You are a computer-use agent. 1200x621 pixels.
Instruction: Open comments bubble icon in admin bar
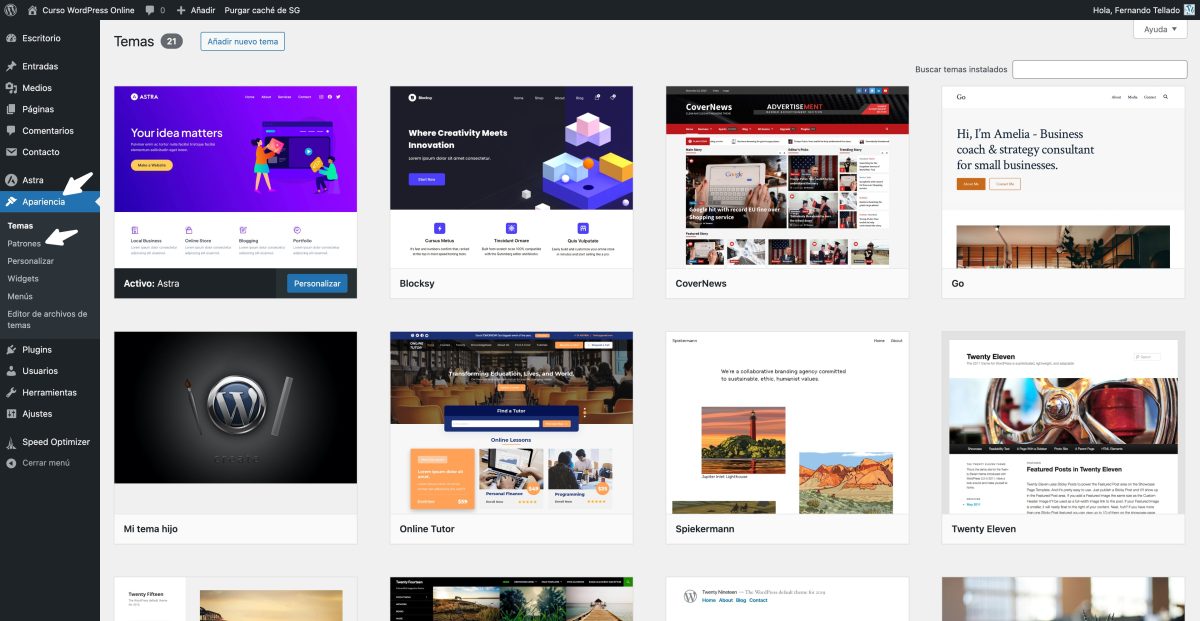(149, 9)
